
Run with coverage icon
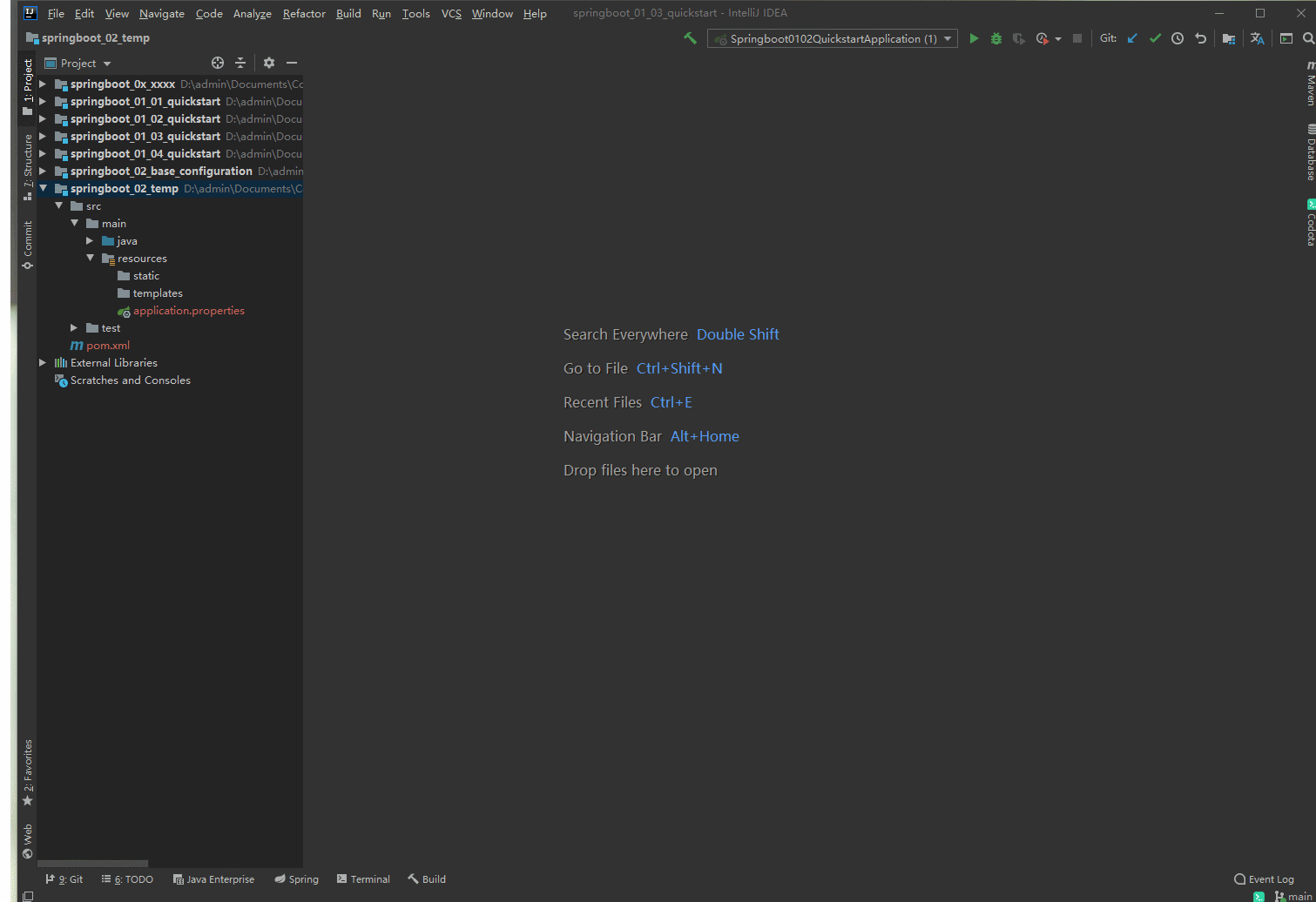pyautogui.click(x=1019, y=38)
